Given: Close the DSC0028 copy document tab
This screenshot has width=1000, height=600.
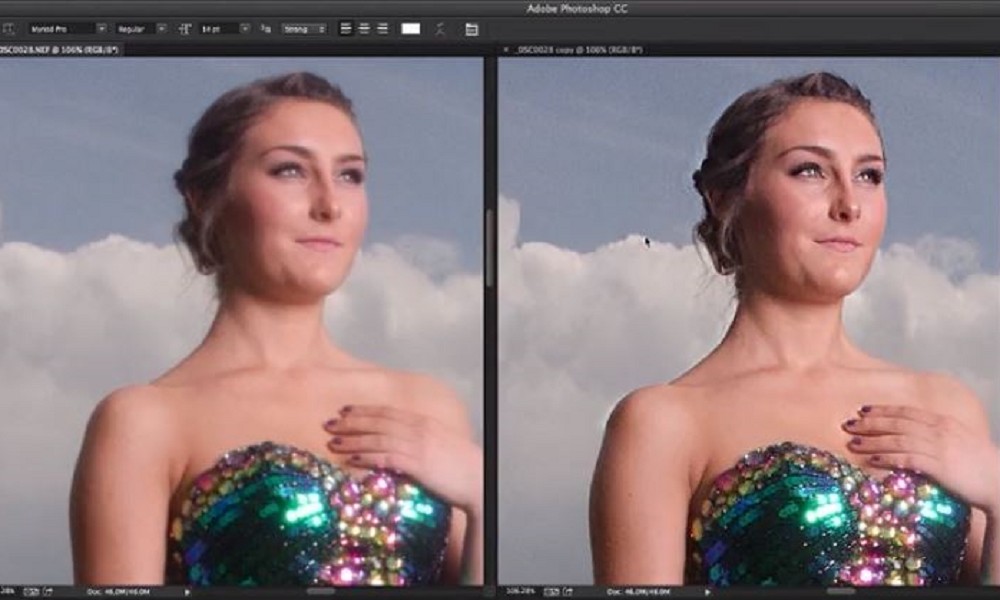Looking at the screenshot, I should click(506, 48).
